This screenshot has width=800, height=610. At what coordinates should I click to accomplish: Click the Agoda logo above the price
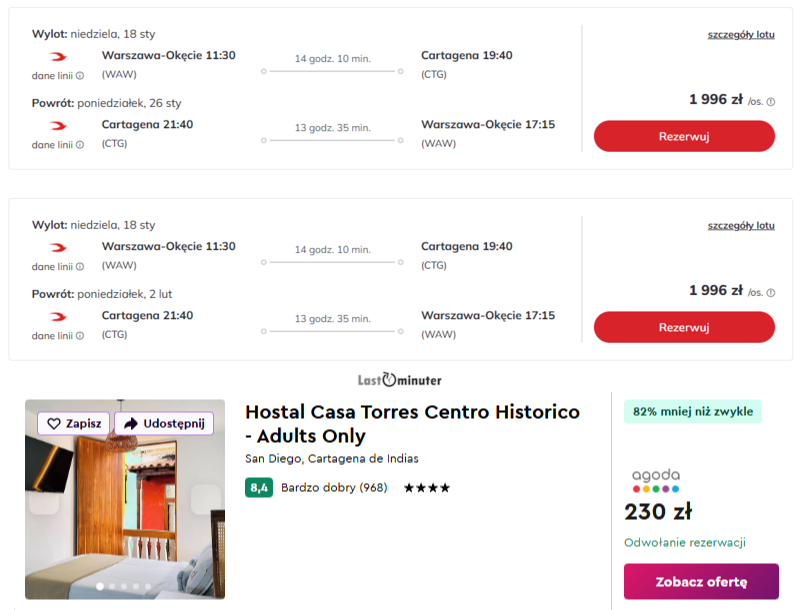click(x=656, y=480)
